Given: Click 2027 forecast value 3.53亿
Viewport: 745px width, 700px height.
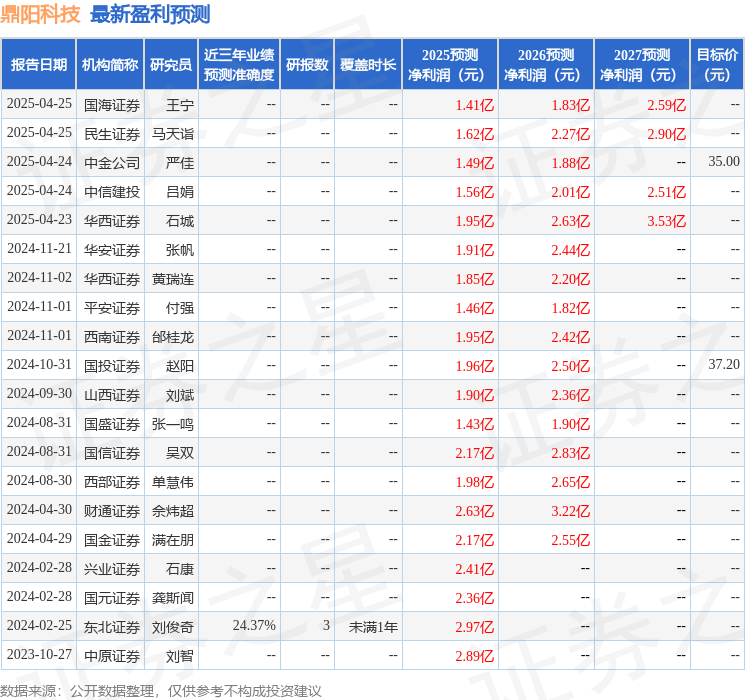Looking at the screenshot, I should click(x=666, y=221).
